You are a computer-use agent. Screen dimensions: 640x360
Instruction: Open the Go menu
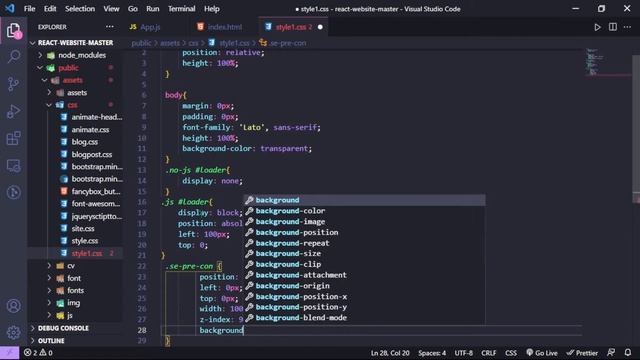[x=133, y=9]
